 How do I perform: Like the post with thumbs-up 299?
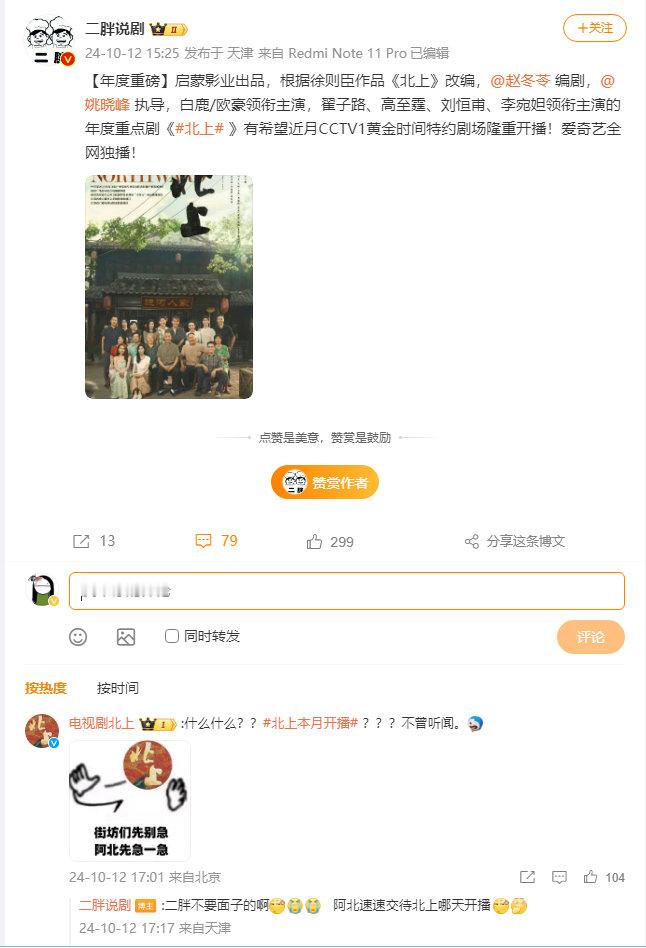[314, 541]
